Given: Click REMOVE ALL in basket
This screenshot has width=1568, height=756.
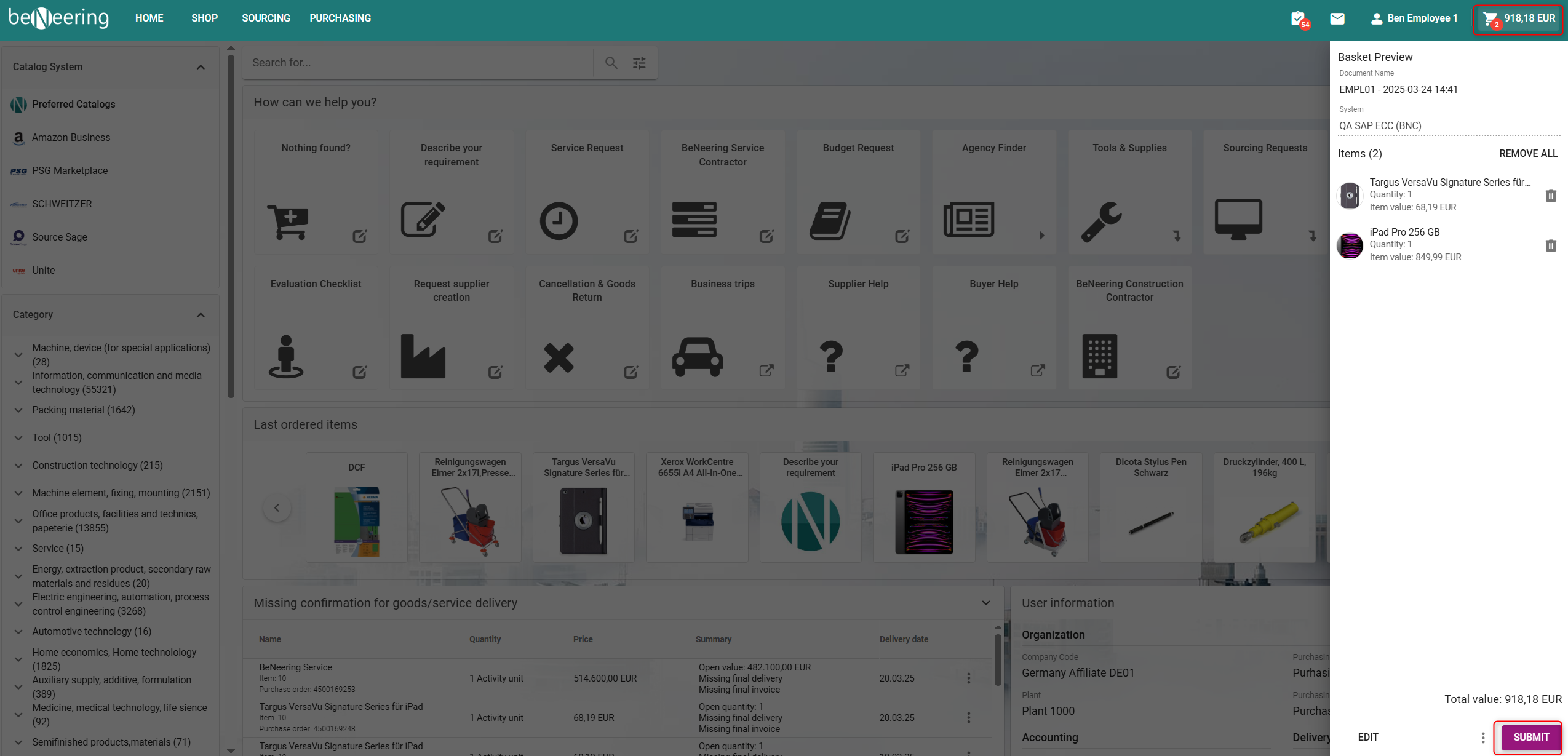Looking at the screenshot, I should pos(1528,154).
